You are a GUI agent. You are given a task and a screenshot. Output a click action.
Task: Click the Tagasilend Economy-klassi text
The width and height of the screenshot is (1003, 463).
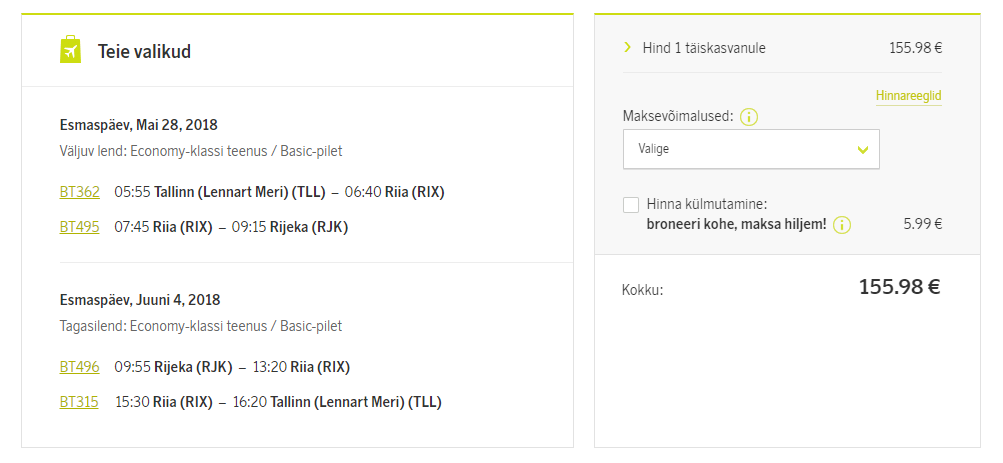tap(201, 326)
